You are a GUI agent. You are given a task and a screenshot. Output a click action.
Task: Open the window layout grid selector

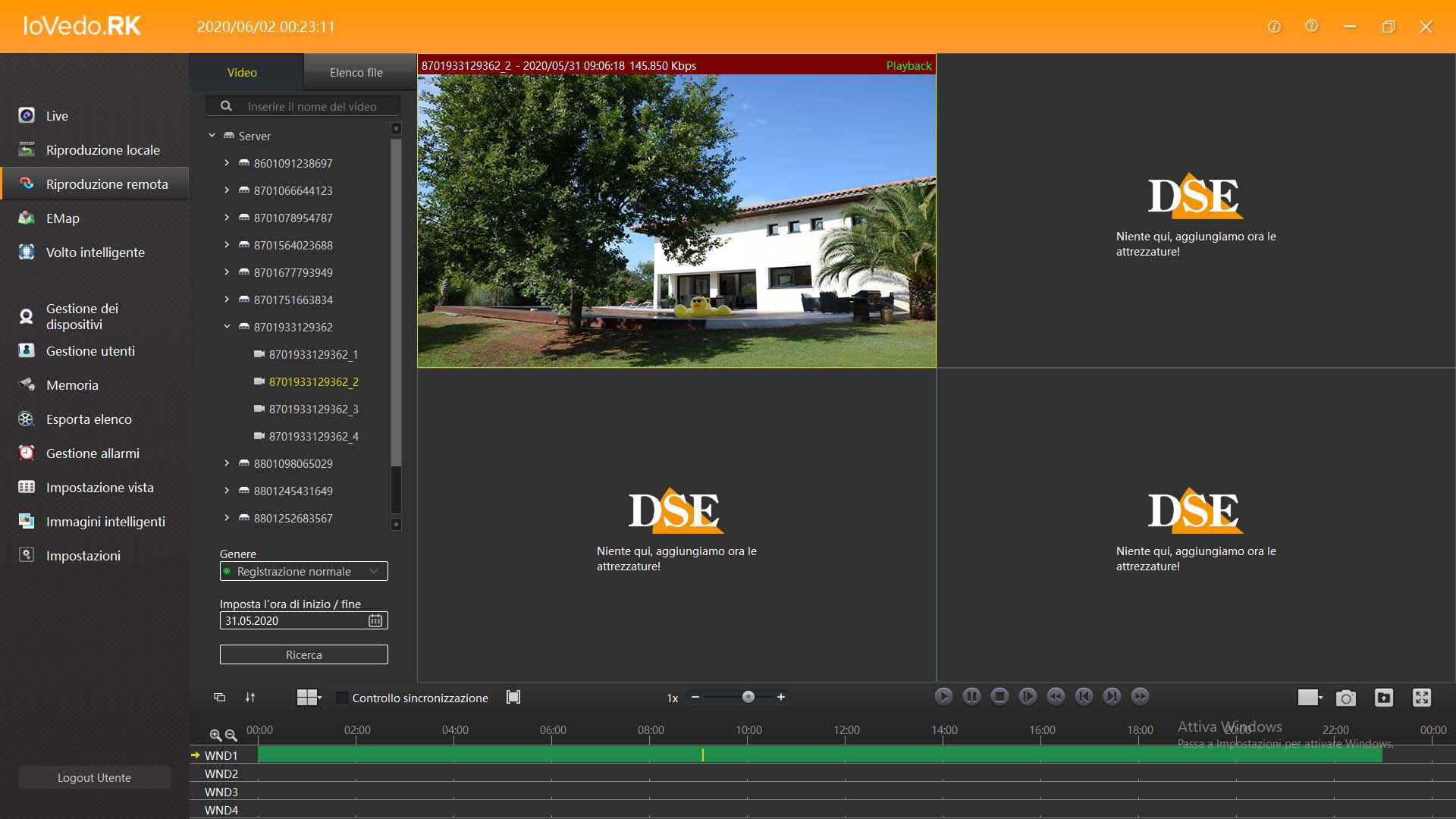(x=309, y=698)
